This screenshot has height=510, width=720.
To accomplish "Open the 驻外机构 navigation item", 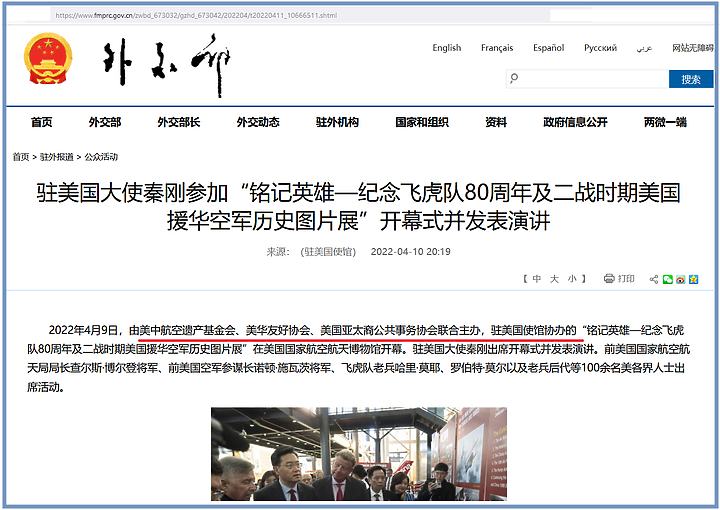I will coord(337,122).
